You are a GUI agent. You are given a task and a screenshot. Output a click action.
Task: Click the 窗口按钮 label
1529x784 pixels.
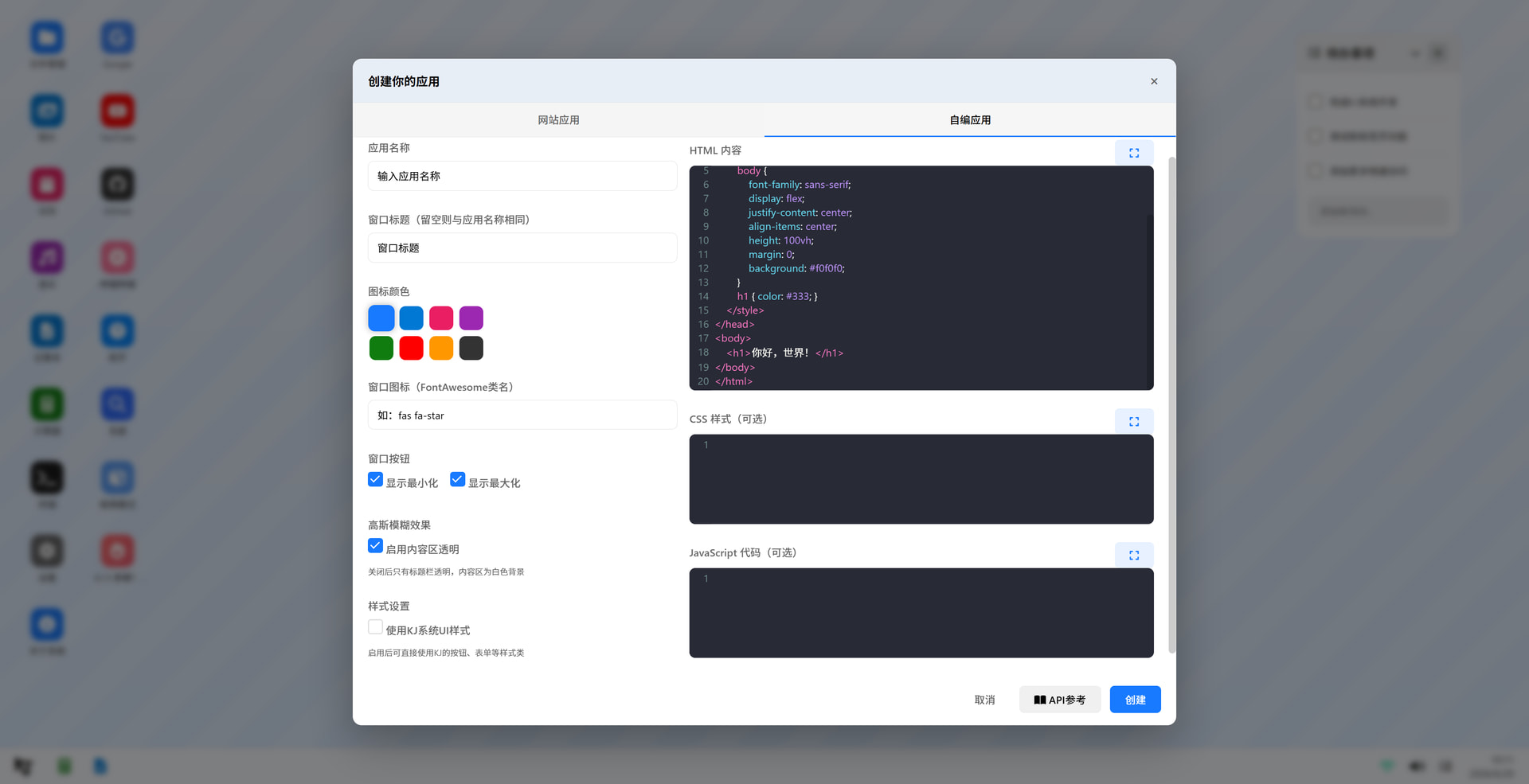point(389,458)
